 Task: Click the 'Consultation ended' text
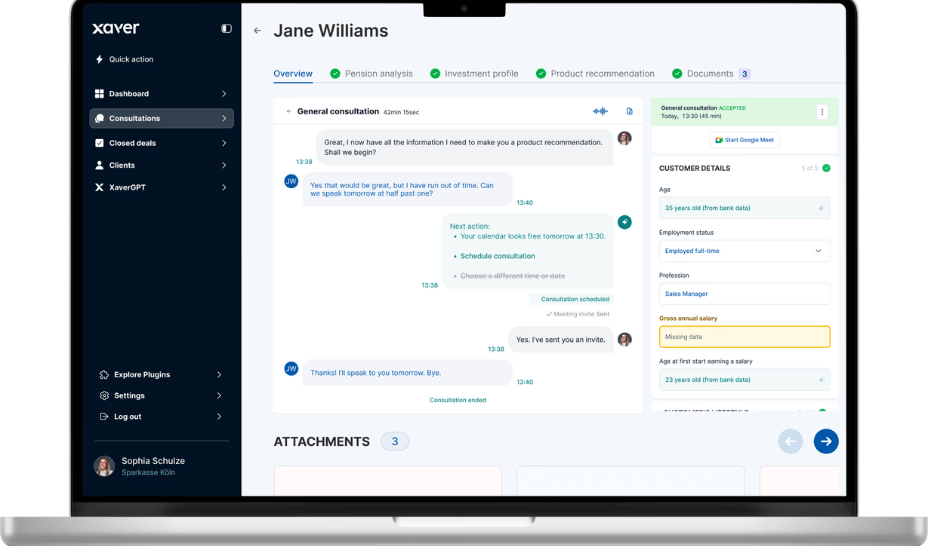point(457,400)
